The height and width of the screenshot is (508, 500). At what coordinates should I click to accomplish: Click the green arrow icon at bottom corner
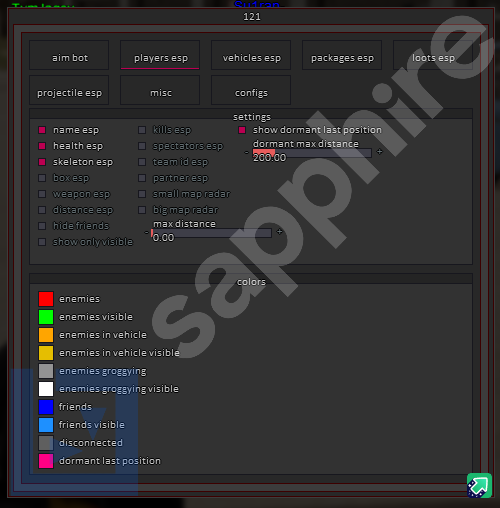coord(479,485)
